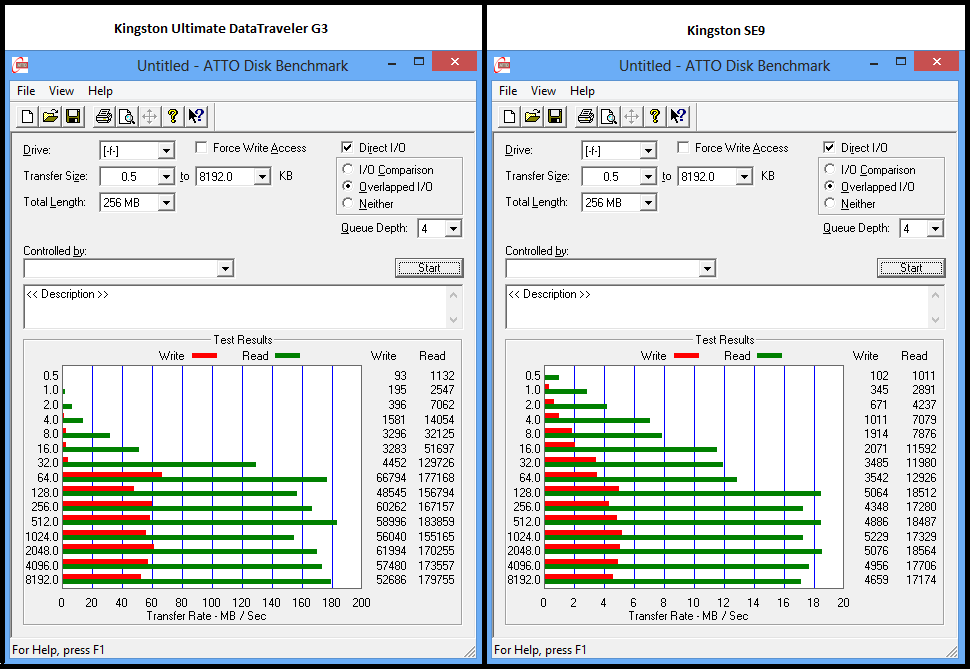
Task: Open Drive dropdown in Kingston SE9 window
Action: pyautogui.click(x=648, y=150)
